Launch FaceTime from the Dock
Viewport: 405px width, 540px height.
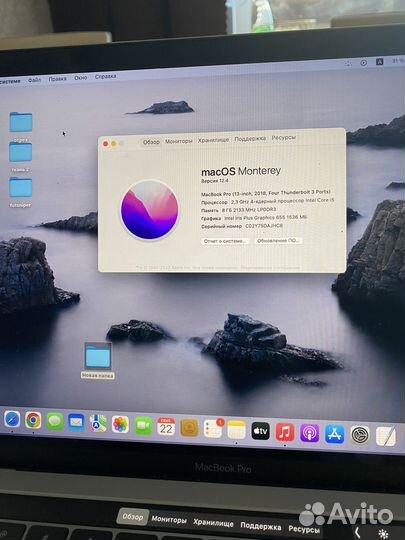(143, 426)
